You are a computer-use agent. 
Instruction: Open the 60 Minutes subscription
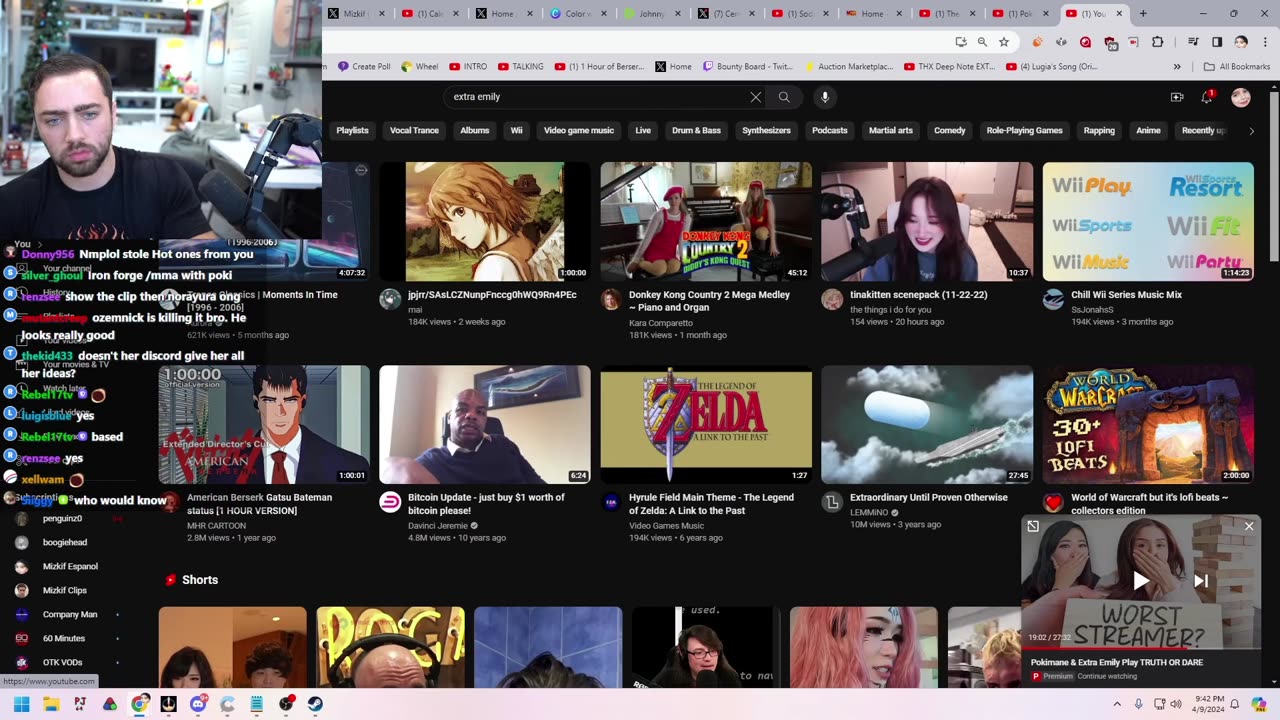coord(62,638)
